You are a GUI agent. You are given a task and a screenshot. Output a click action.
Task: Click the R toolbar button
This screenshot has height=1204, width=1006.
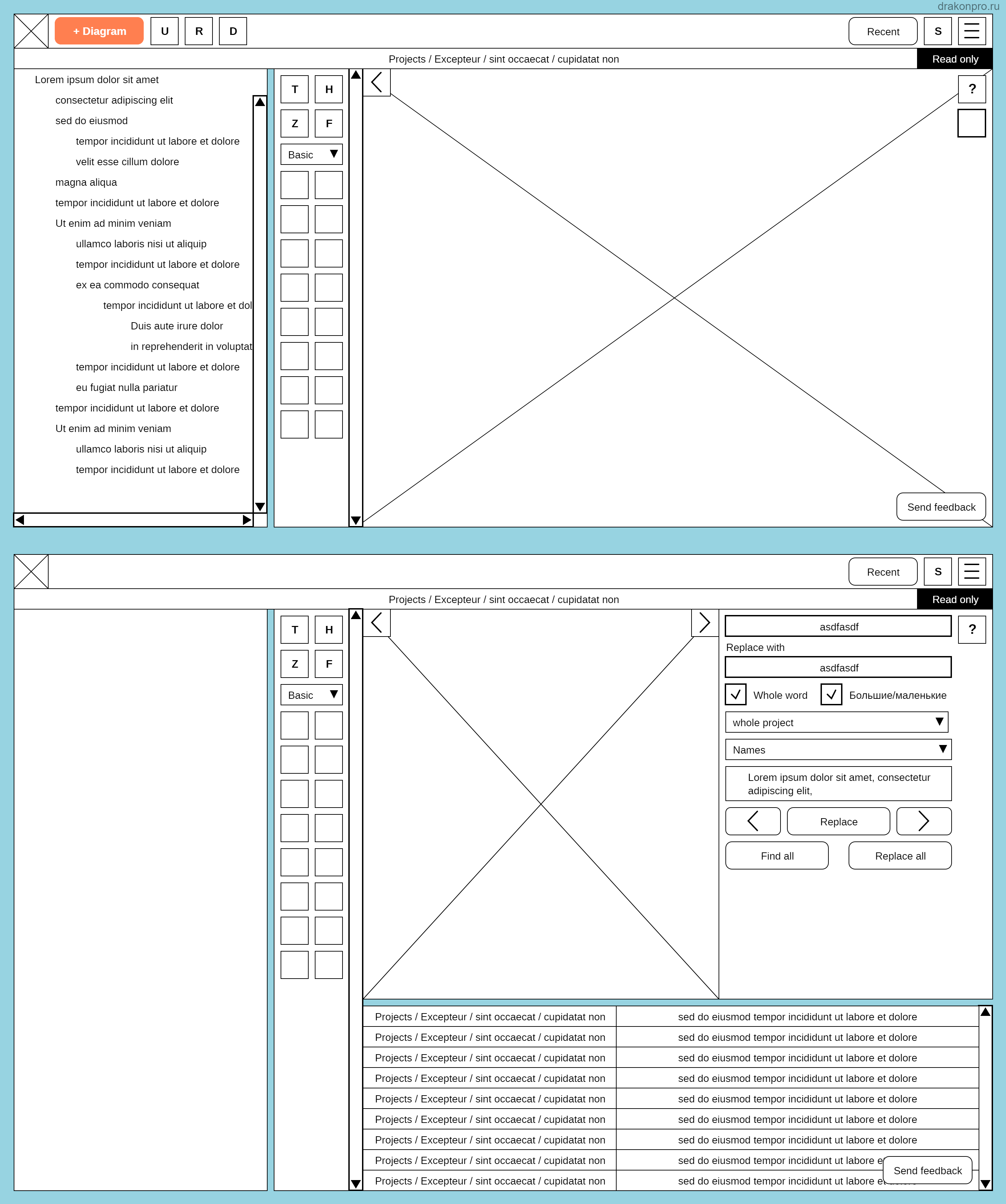(x=199, y=31)
